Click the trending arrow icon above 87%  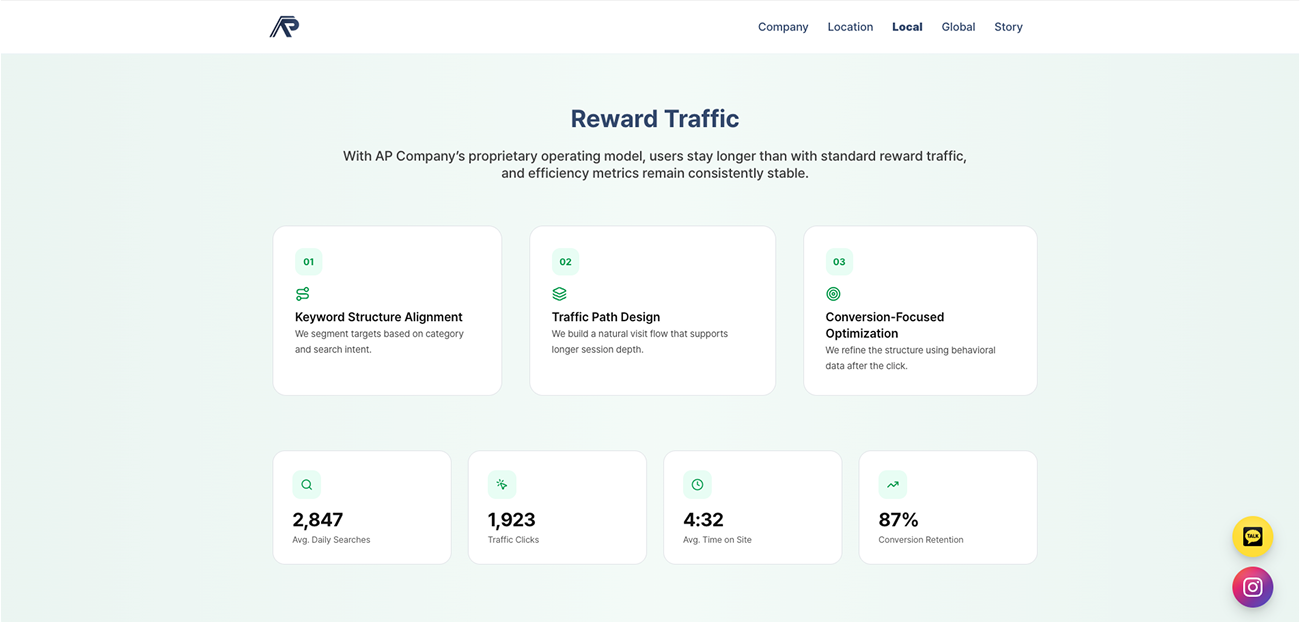click(x=892, y=485)
